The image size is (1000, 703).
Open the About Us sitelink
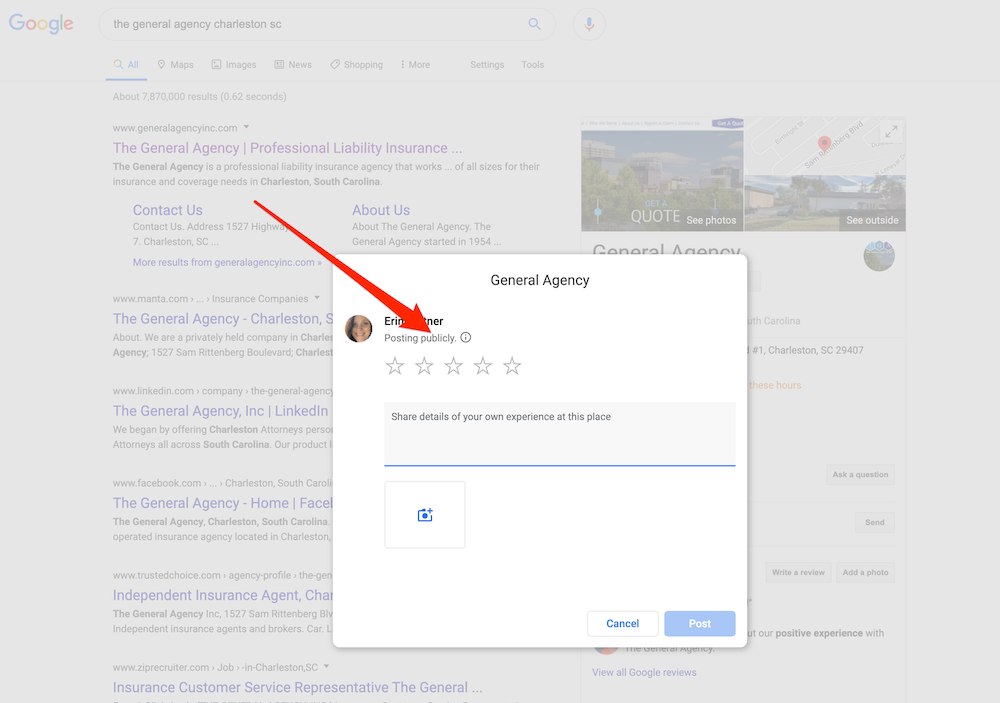click(381, 210)
